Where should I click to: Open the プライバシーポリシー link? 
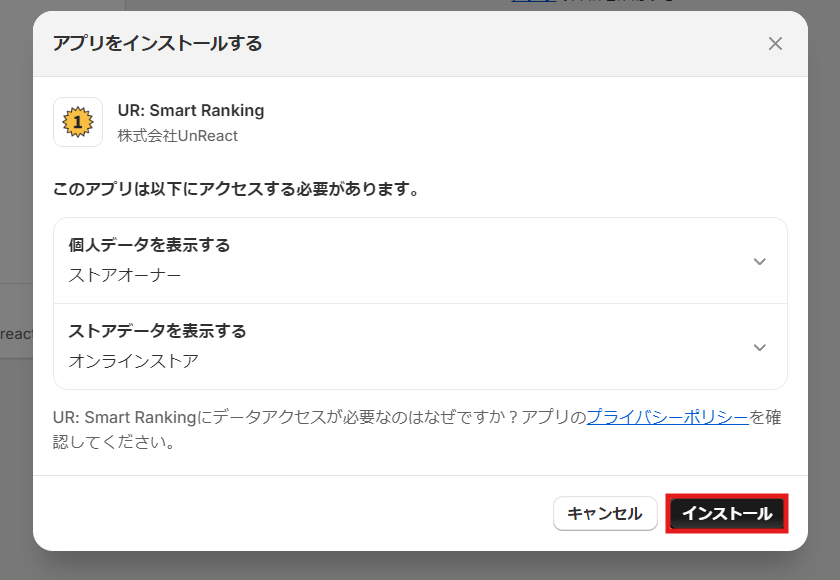click(668, 417)
